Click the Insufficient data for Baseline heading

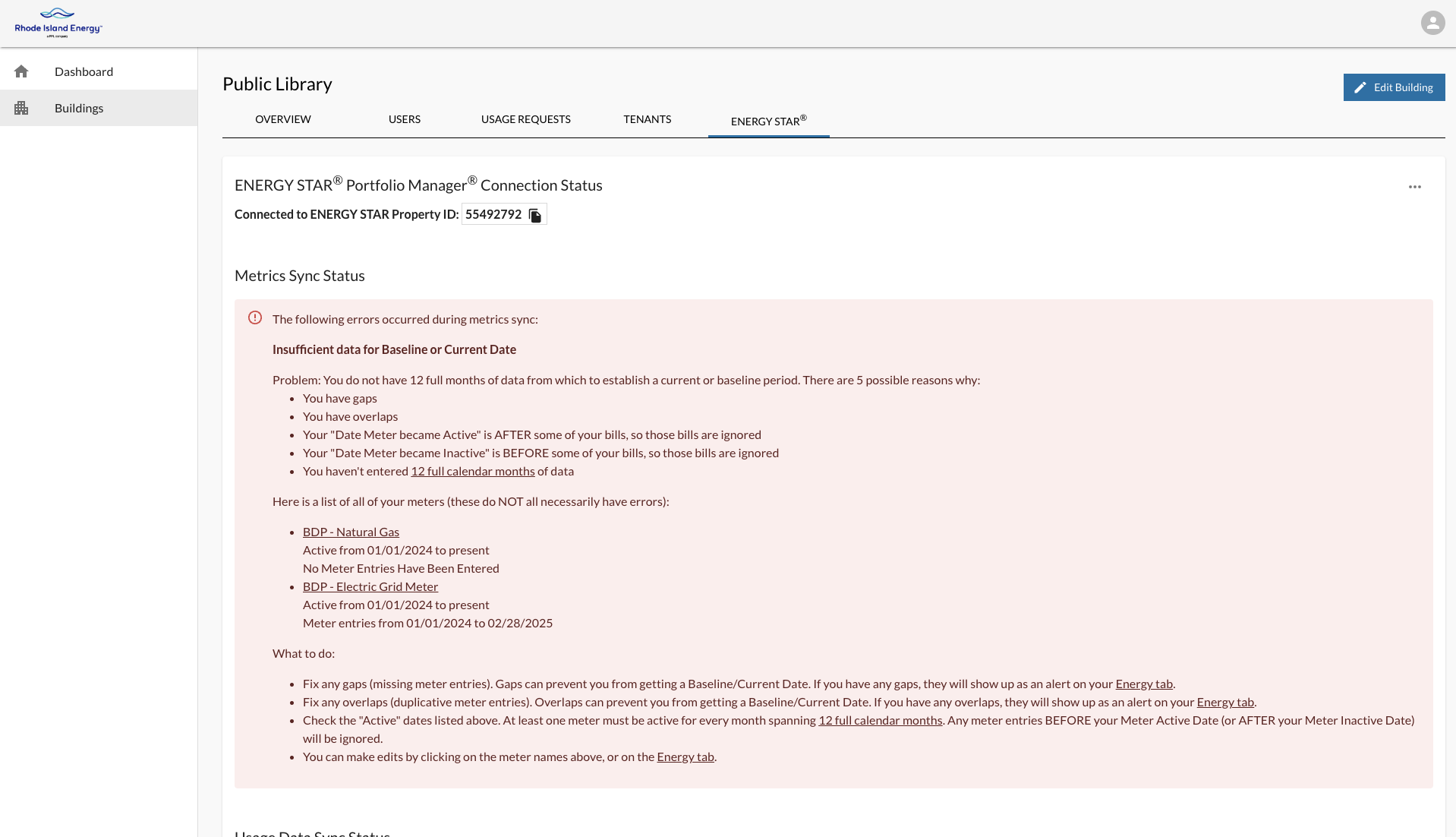pyautogui.click(x=394, y=350)
